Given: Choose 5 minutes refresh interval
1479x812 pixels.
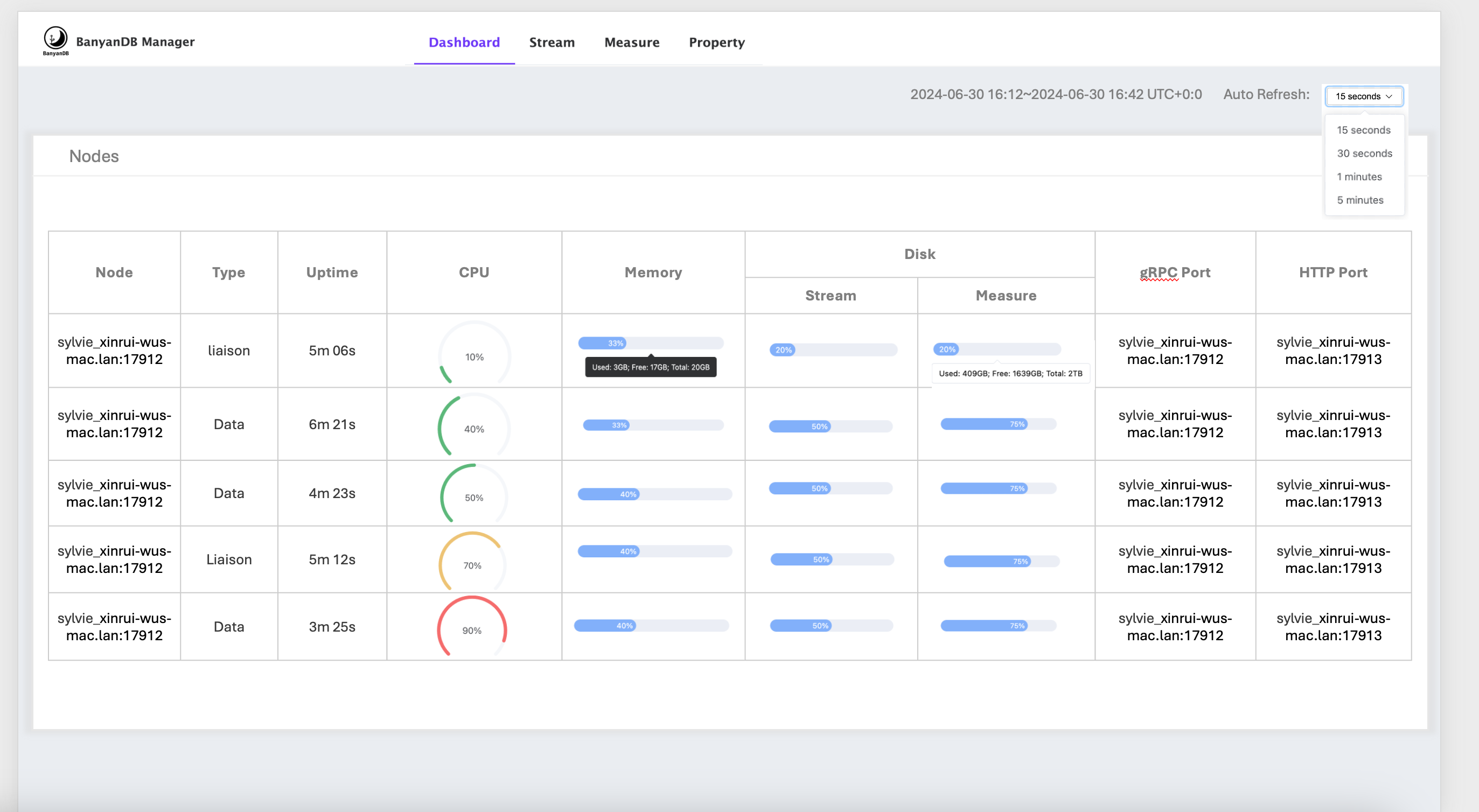Looking at the screenshot, I should click(1359, 200).
